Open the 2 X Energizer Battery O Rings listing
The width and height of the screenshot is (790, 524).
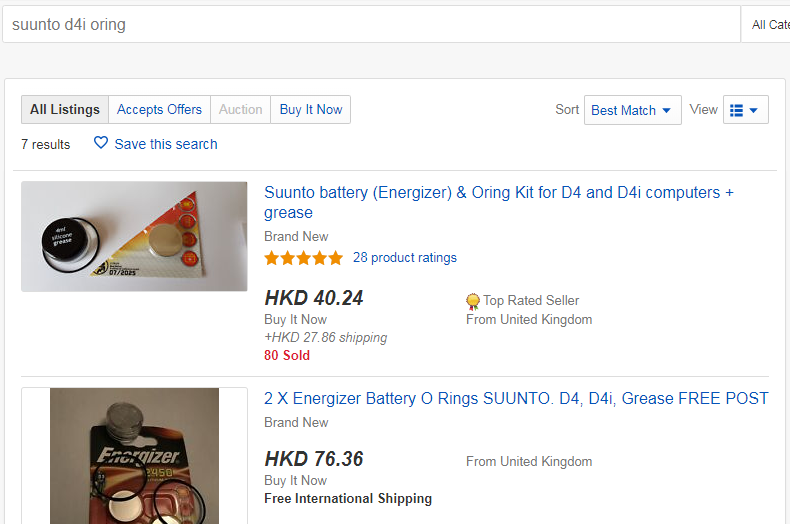(516, 398)
